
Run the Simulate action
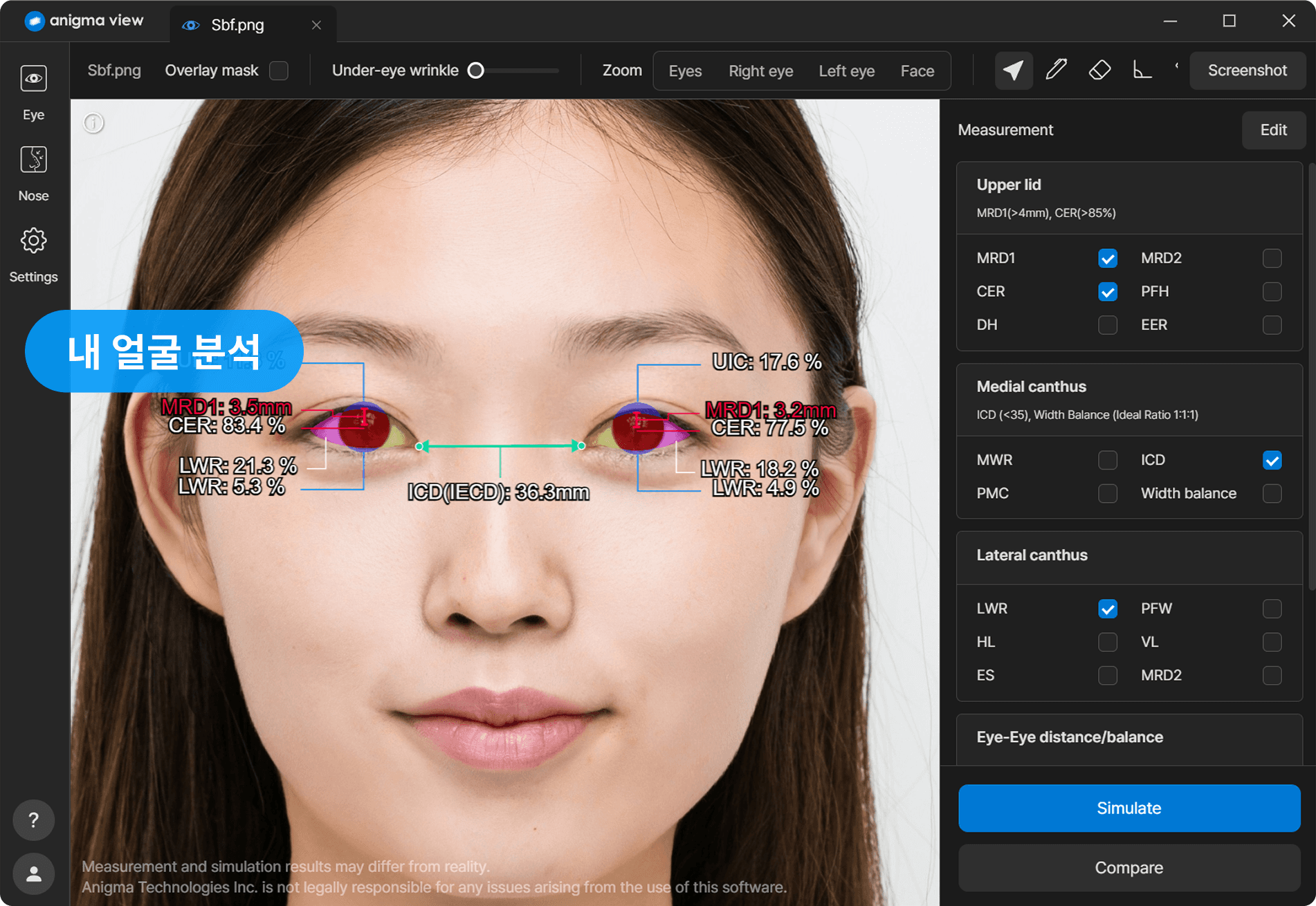(x=1129, y=808)
